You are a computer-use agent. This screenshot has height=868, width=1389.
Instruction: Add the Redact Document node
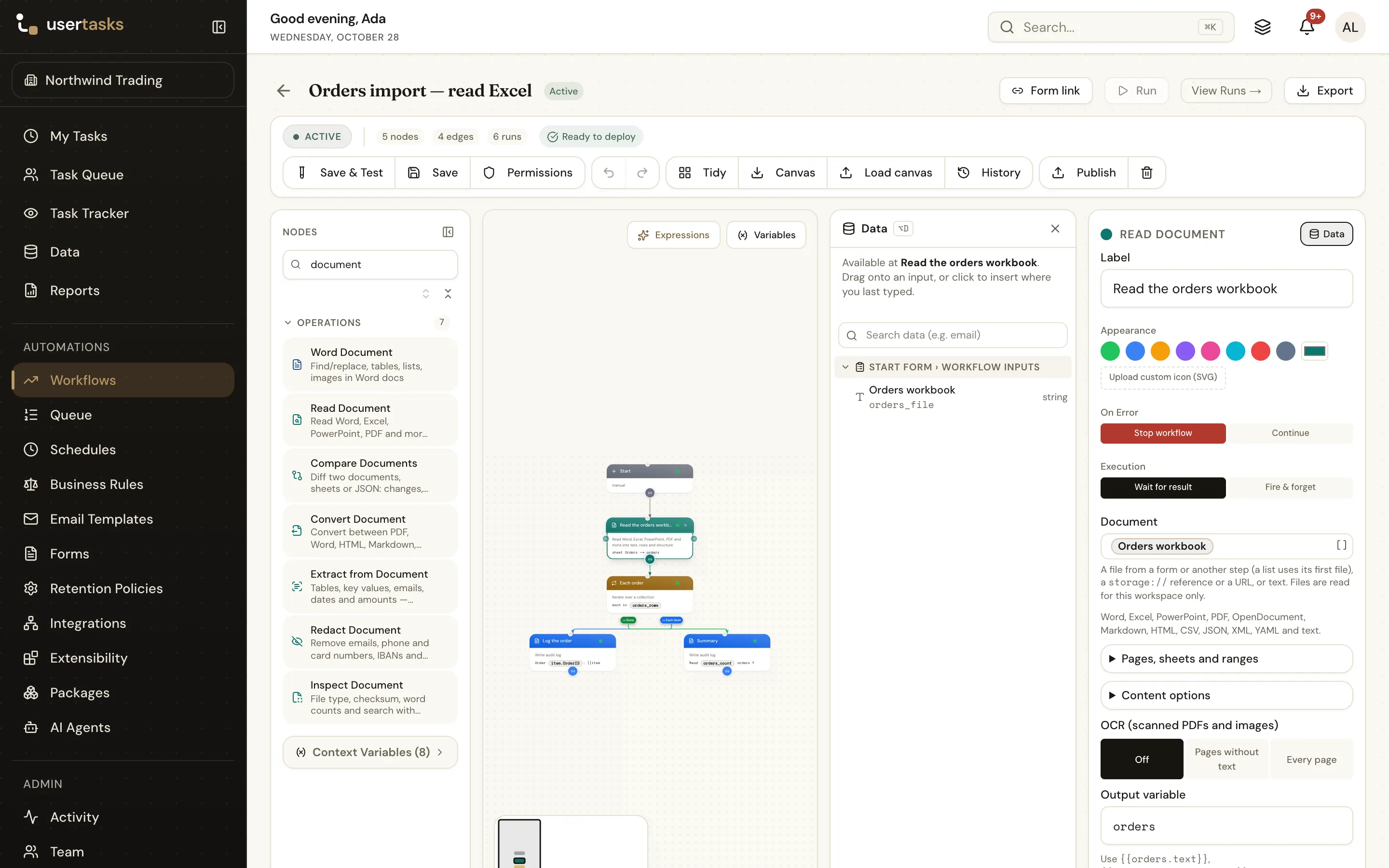coord(370,642)
